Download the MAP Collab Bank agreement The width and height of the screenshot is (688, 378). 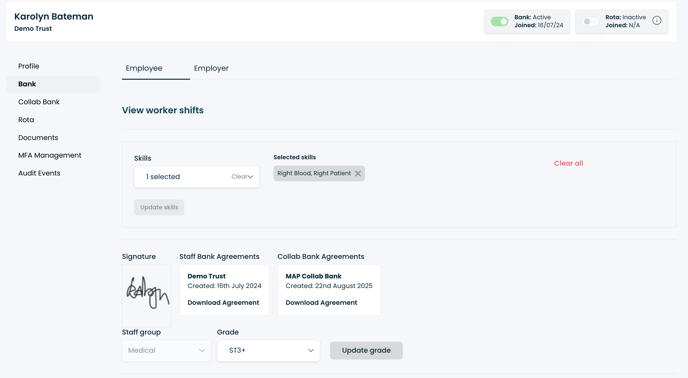321,302
